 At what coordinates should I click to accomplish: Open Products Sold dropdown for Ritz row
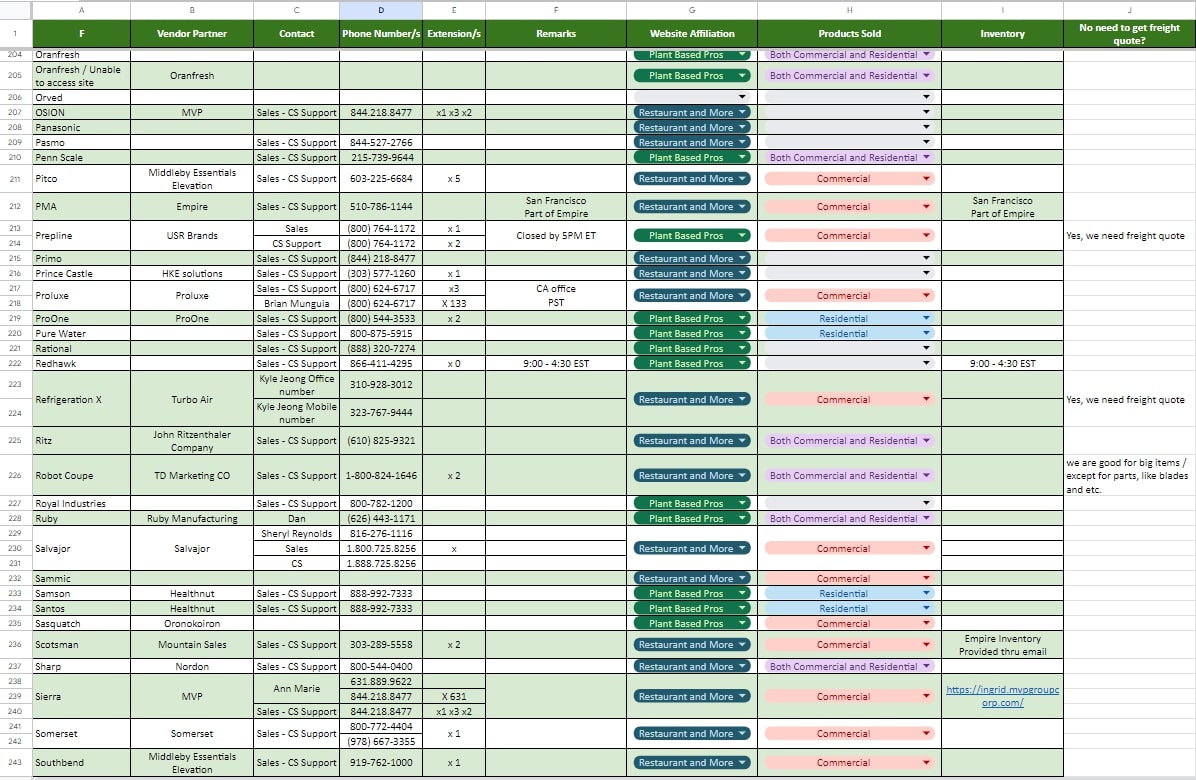tap(849, 441)
